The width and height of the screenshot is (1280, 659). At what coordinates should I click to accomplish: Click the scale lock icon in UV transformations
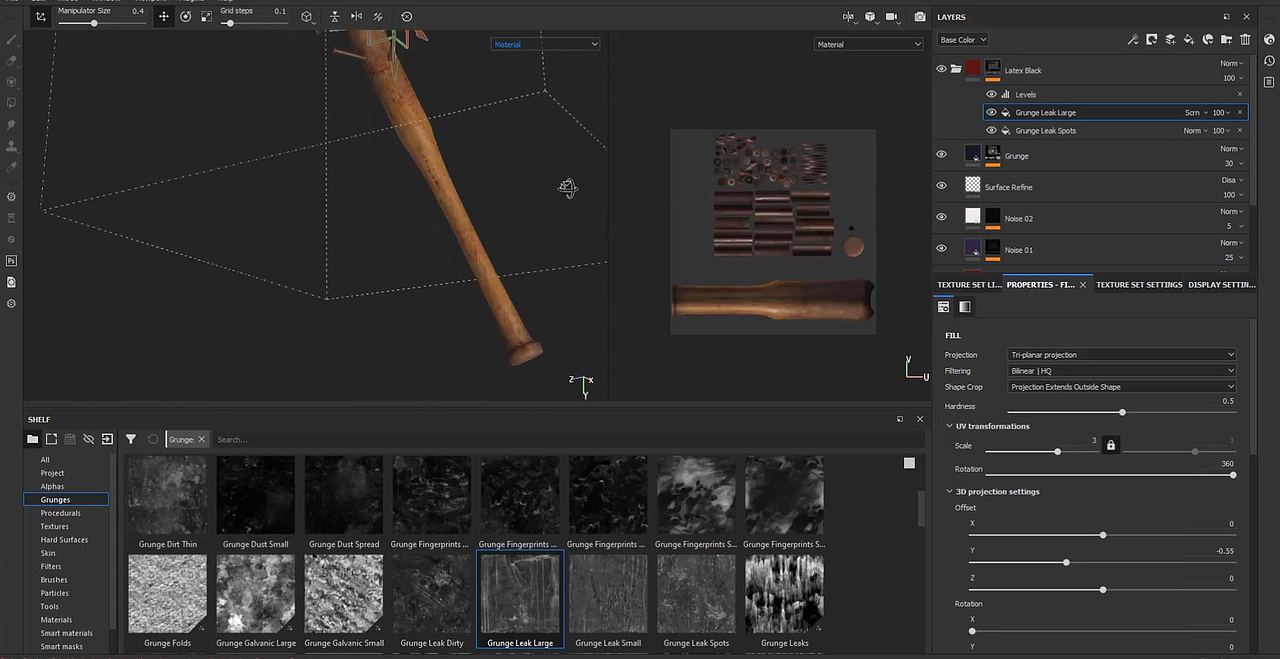click(x=1110, y=445)
